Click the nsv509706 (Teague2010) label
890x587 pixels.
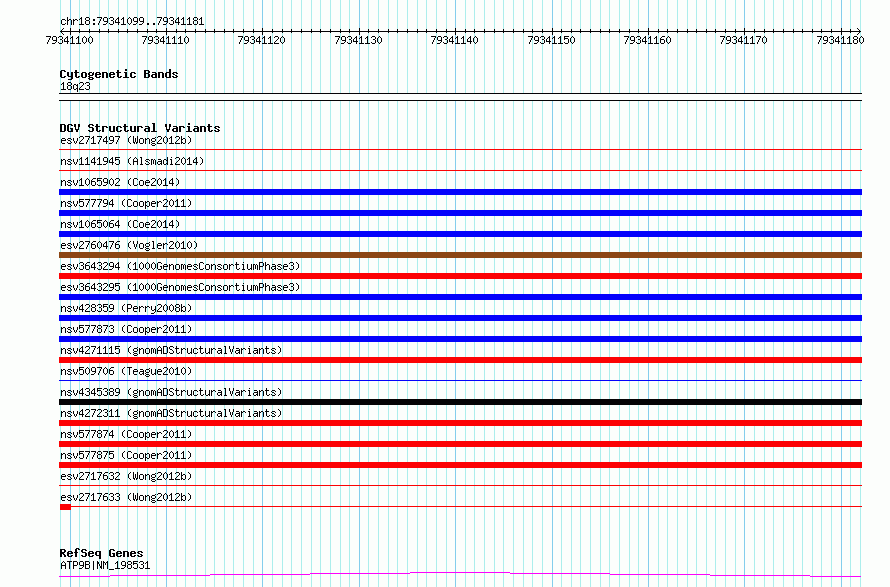pyautogui.click(x=126, y=371)
